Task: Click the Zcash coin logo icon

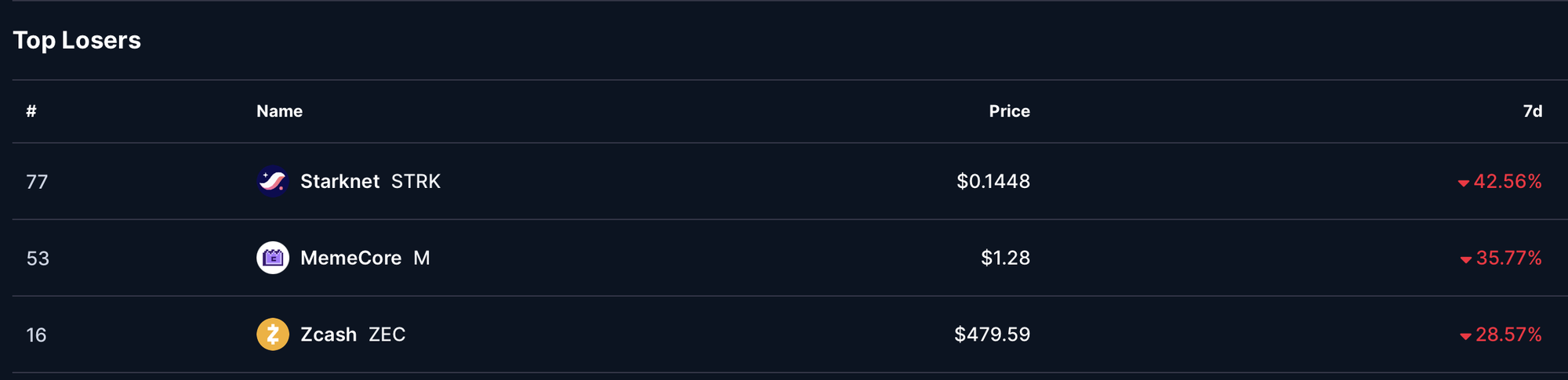Action: pyautogui.click(x=273, y=335)
